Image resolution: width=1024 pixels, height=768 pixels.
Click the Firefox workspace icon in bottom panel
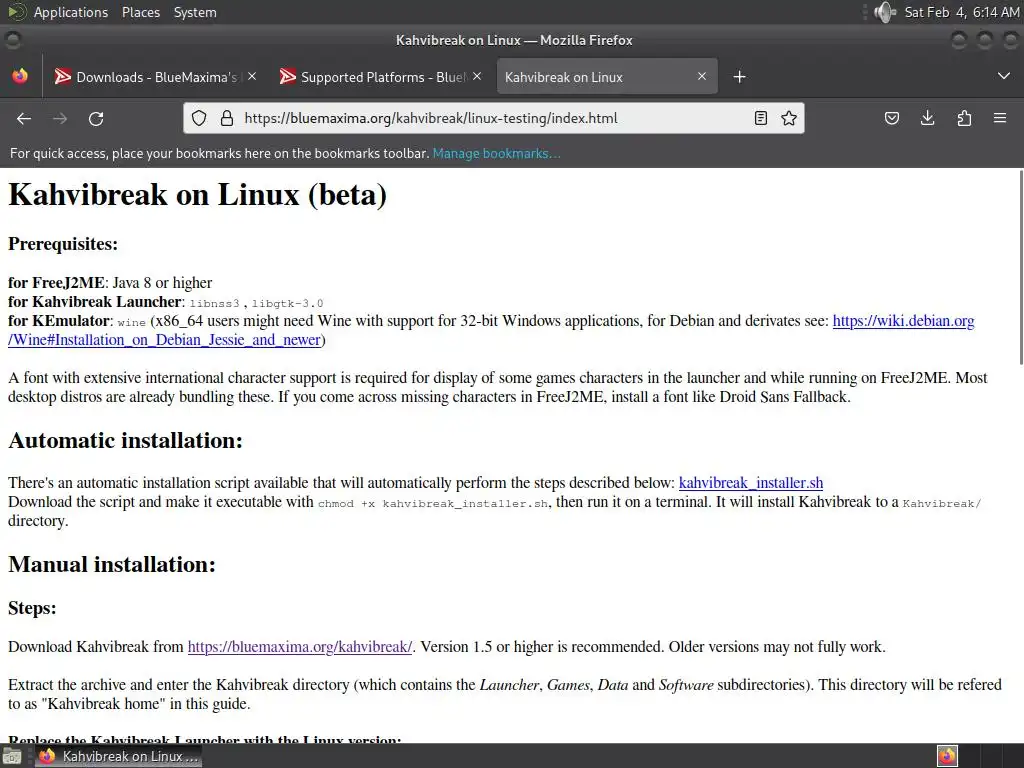[947, 756]
